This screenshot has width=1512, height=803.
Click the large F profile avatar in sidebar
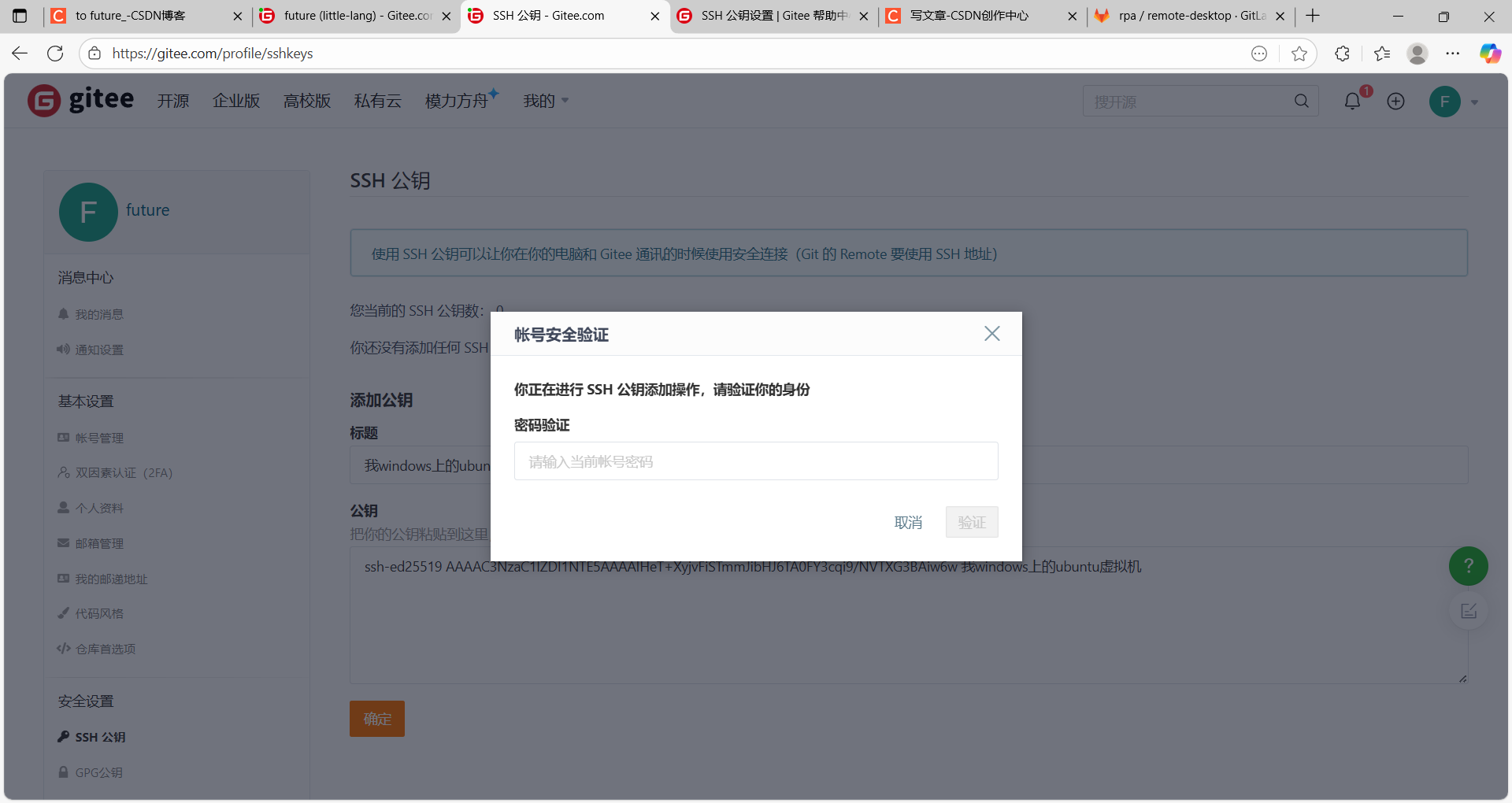[x=88, y=212]
